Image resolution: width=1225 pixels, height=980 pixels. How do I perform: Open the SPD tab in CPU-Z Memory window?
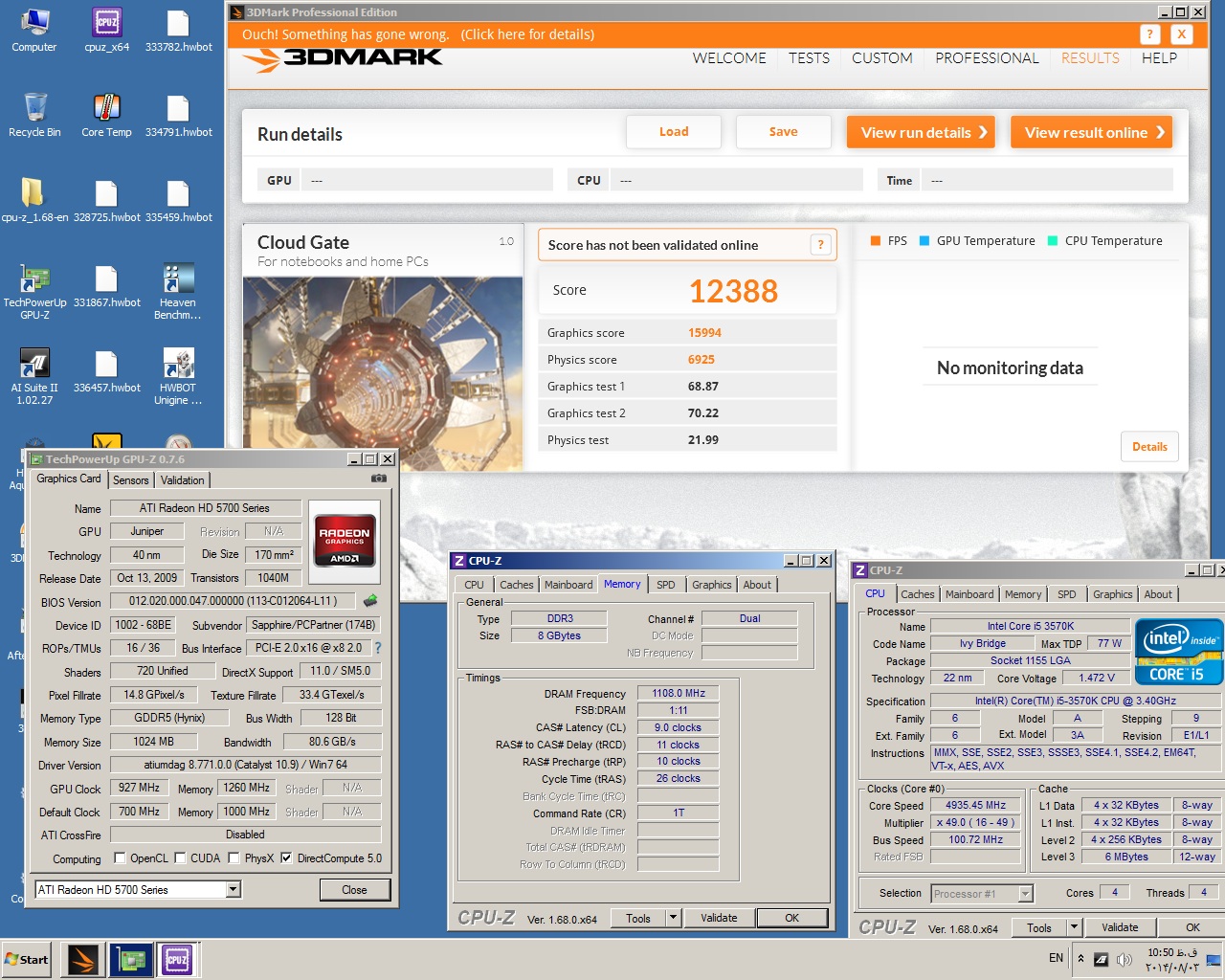pyautogui.click(x=666, y=585)
